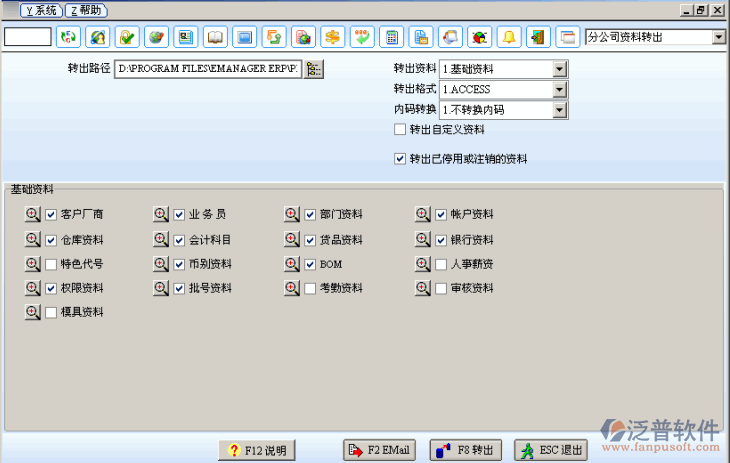Image resolution: width=730 pixels, height=463 pixels.
Task: Click the magnifier icon beside 会计科目
Action: click(161, 239)
